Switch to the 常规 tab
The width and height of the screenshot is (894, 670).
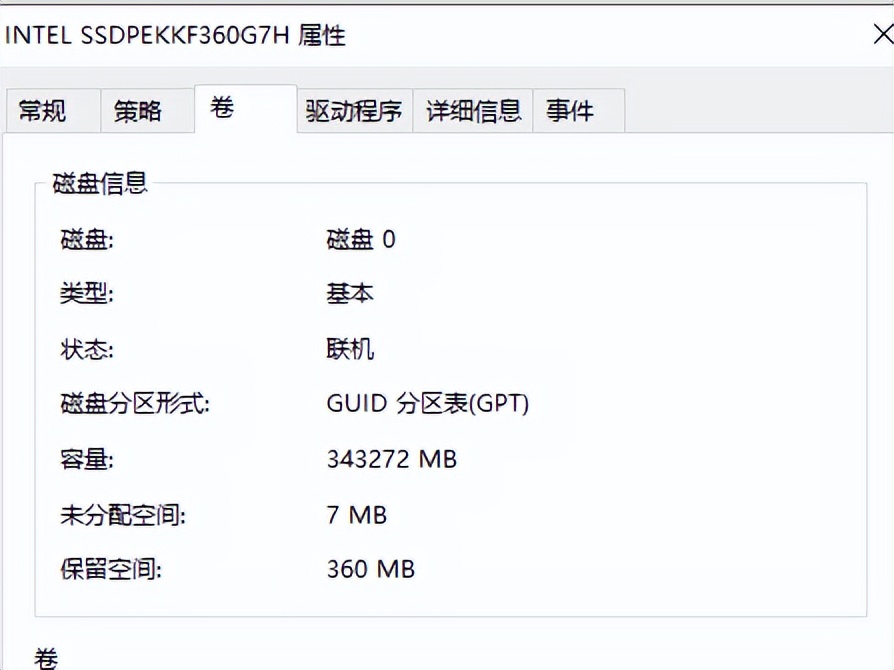coord(54,111)
